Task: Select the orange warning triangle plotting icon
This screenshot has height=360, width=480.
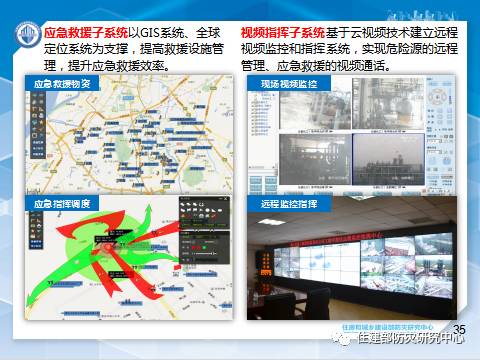Action: pos(183,216)
